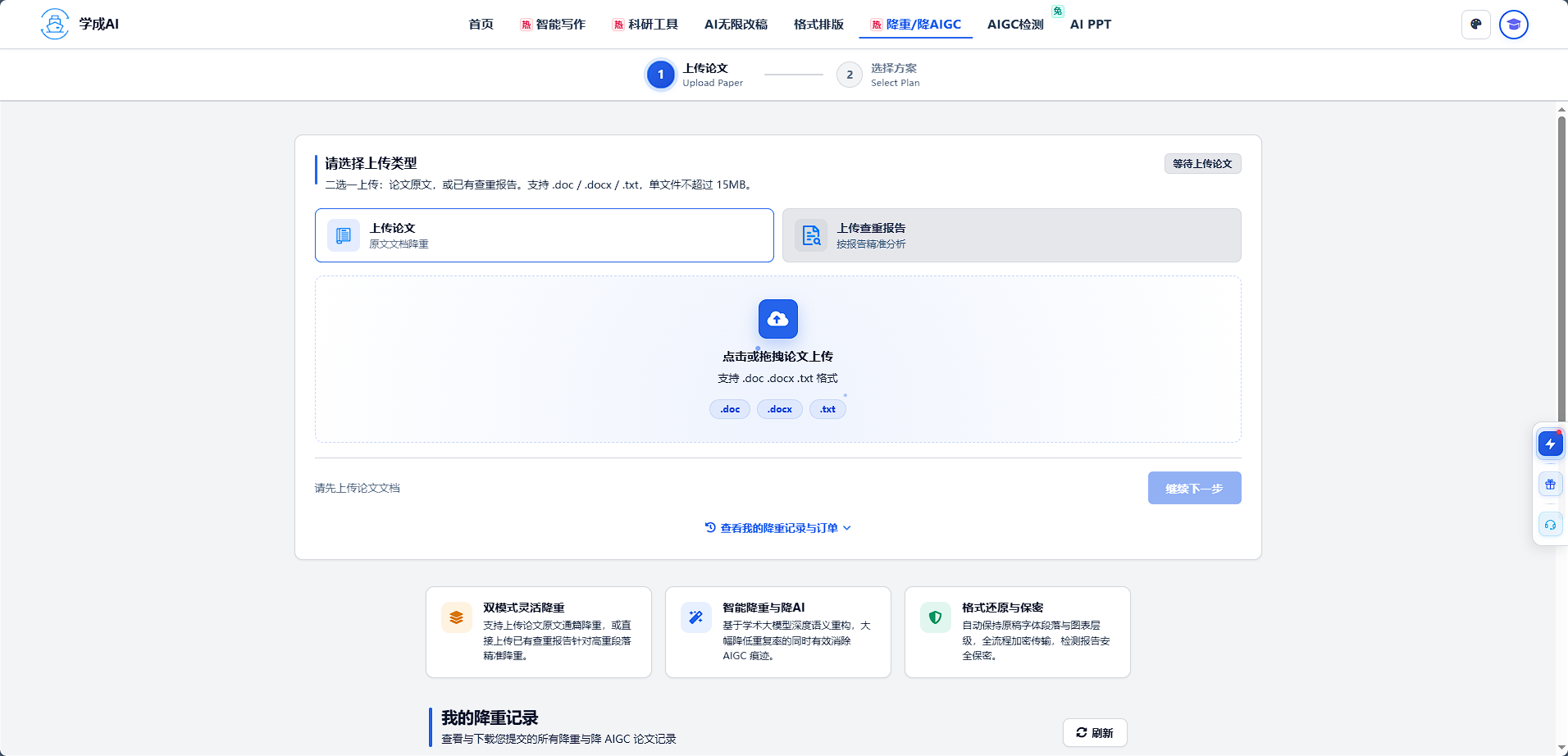Click the 等待上传论文 status badge

pos(1203,164)
